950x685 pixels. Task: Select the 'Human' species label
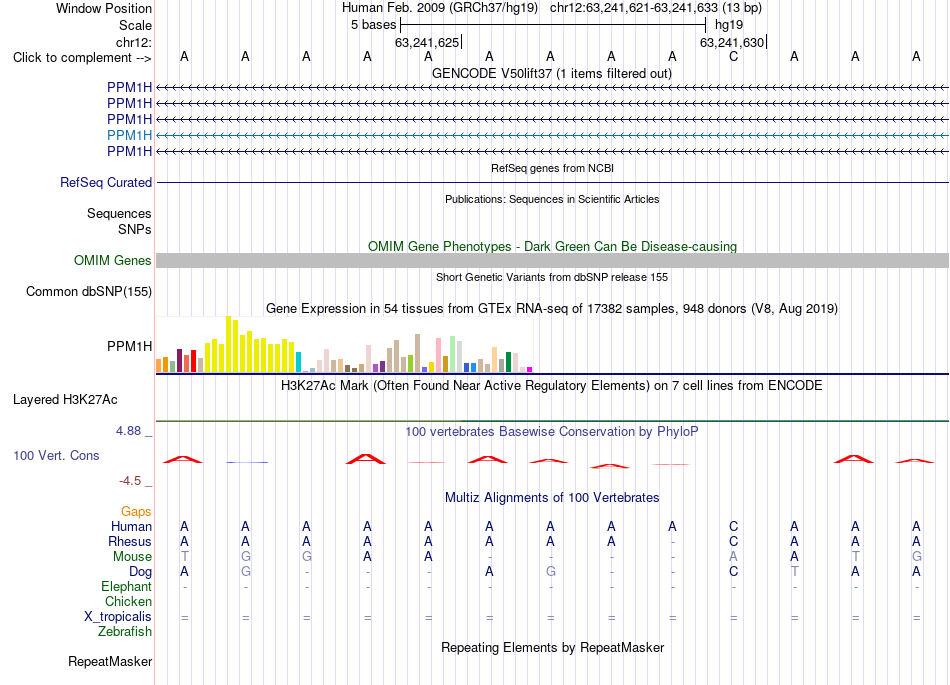pos(131,526)
